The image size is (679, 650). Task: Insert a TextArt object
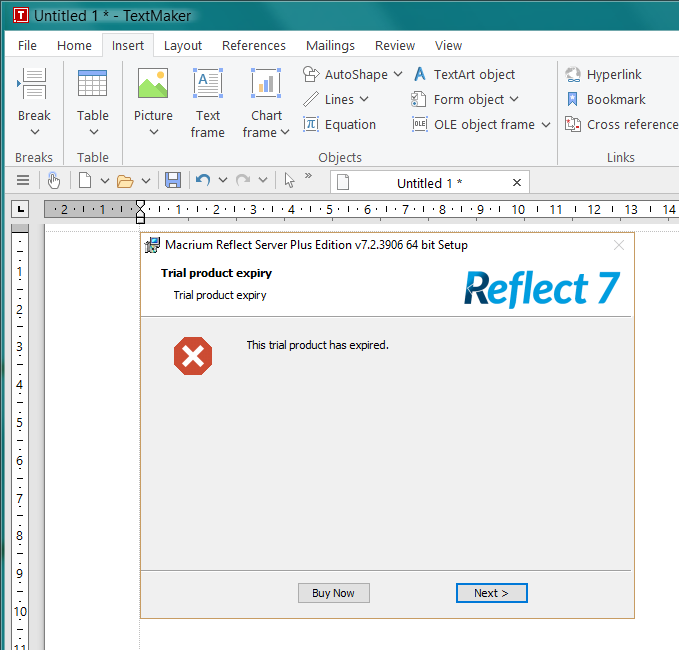(464, 75)
